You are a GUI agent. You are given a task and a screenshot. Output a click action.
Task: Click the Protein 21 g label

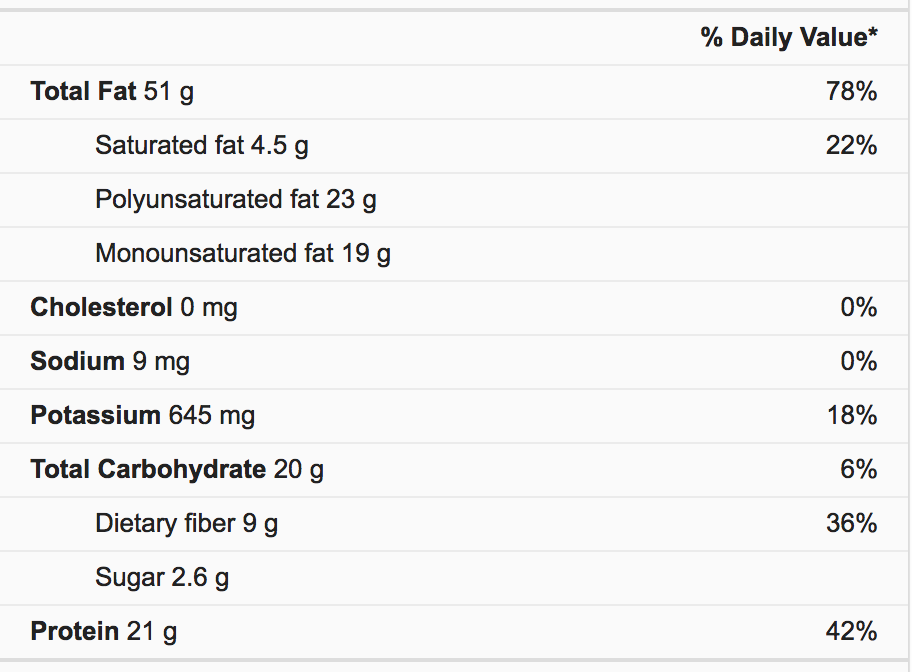pyautogui.click(x=104, y=632)
